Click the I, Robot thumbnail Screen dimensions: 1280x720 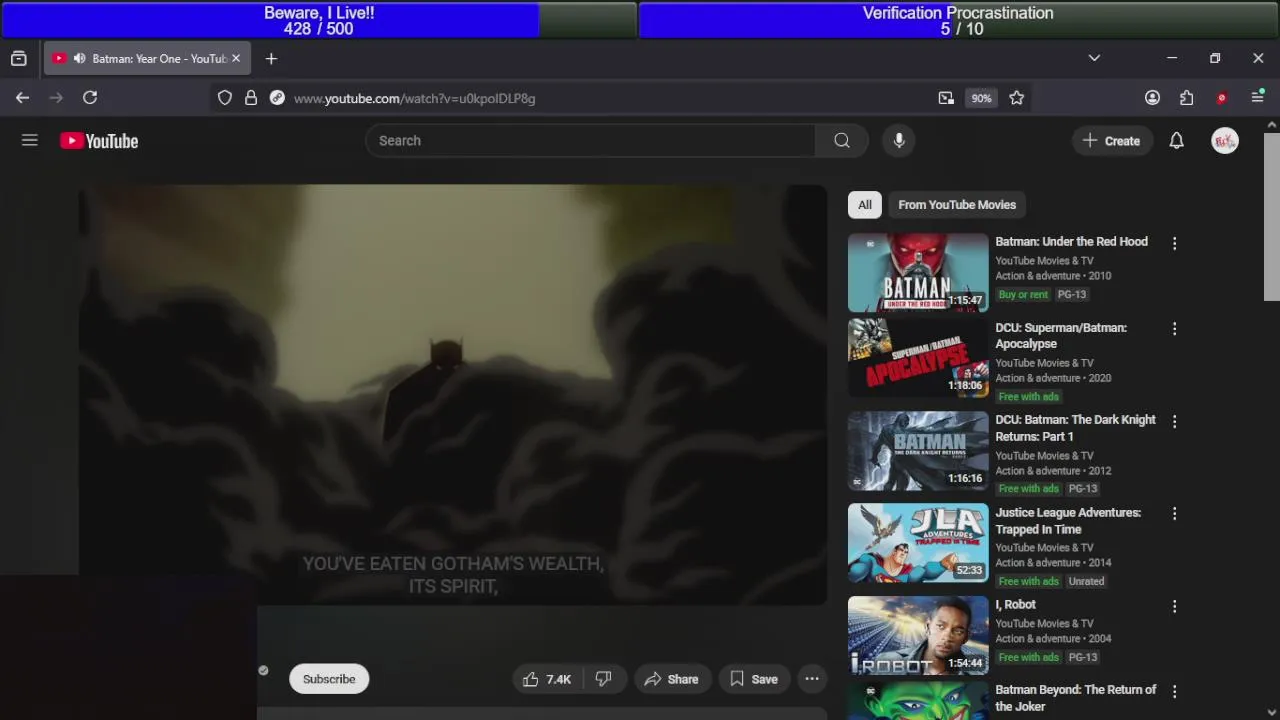click(918, 636)
